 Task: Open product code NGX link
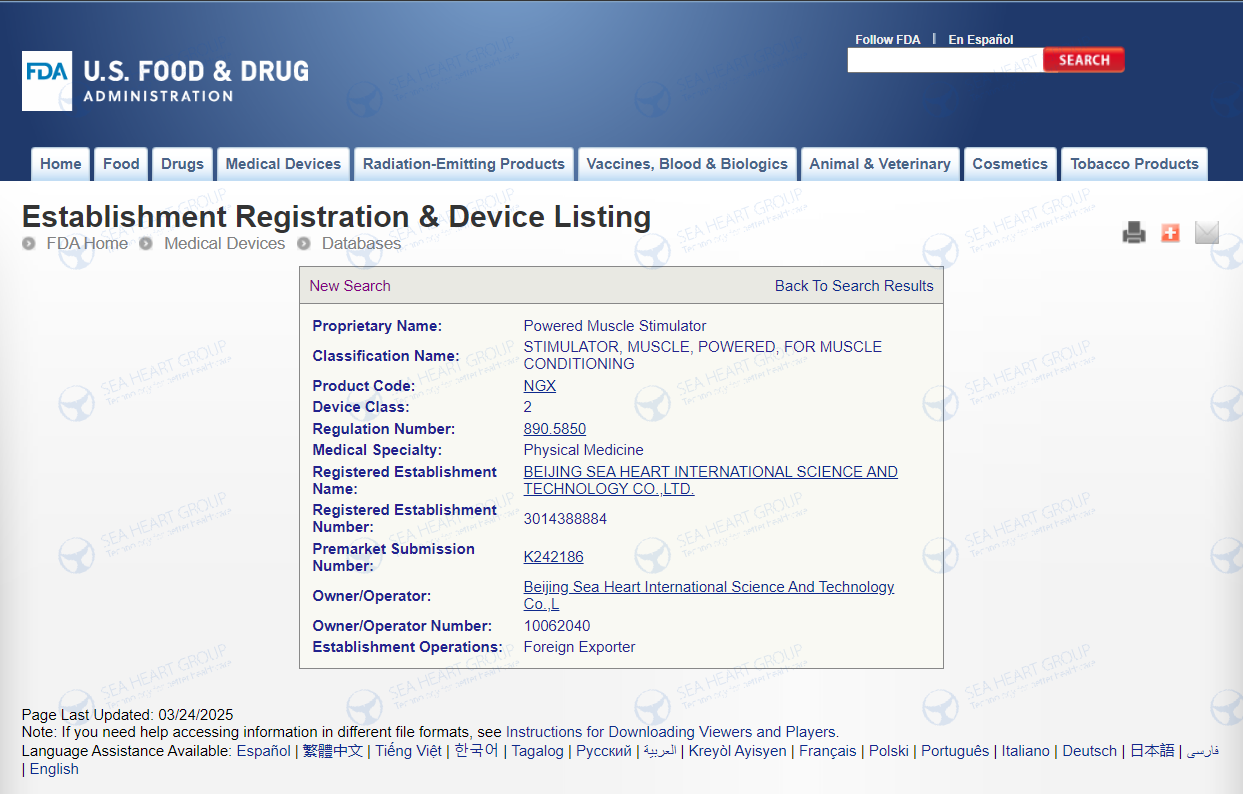(539, 386)
